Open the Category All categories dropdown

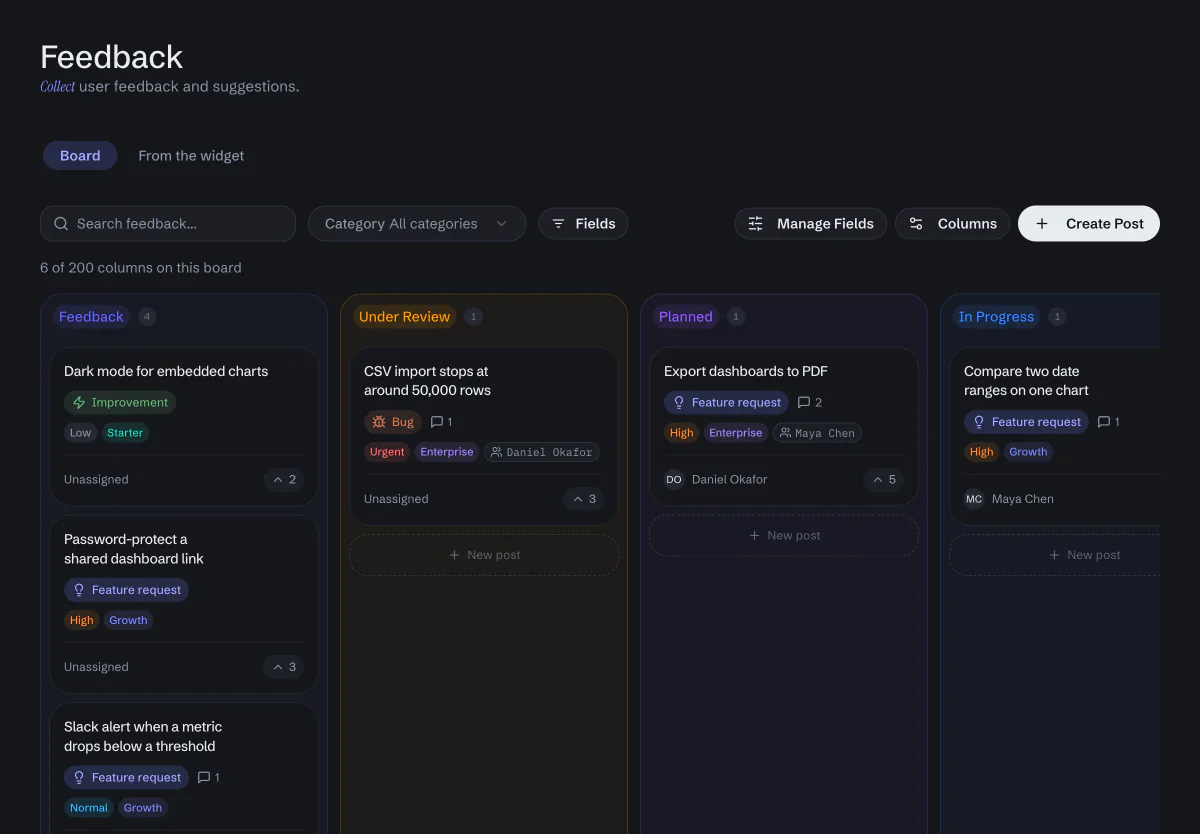click(417, 224)
